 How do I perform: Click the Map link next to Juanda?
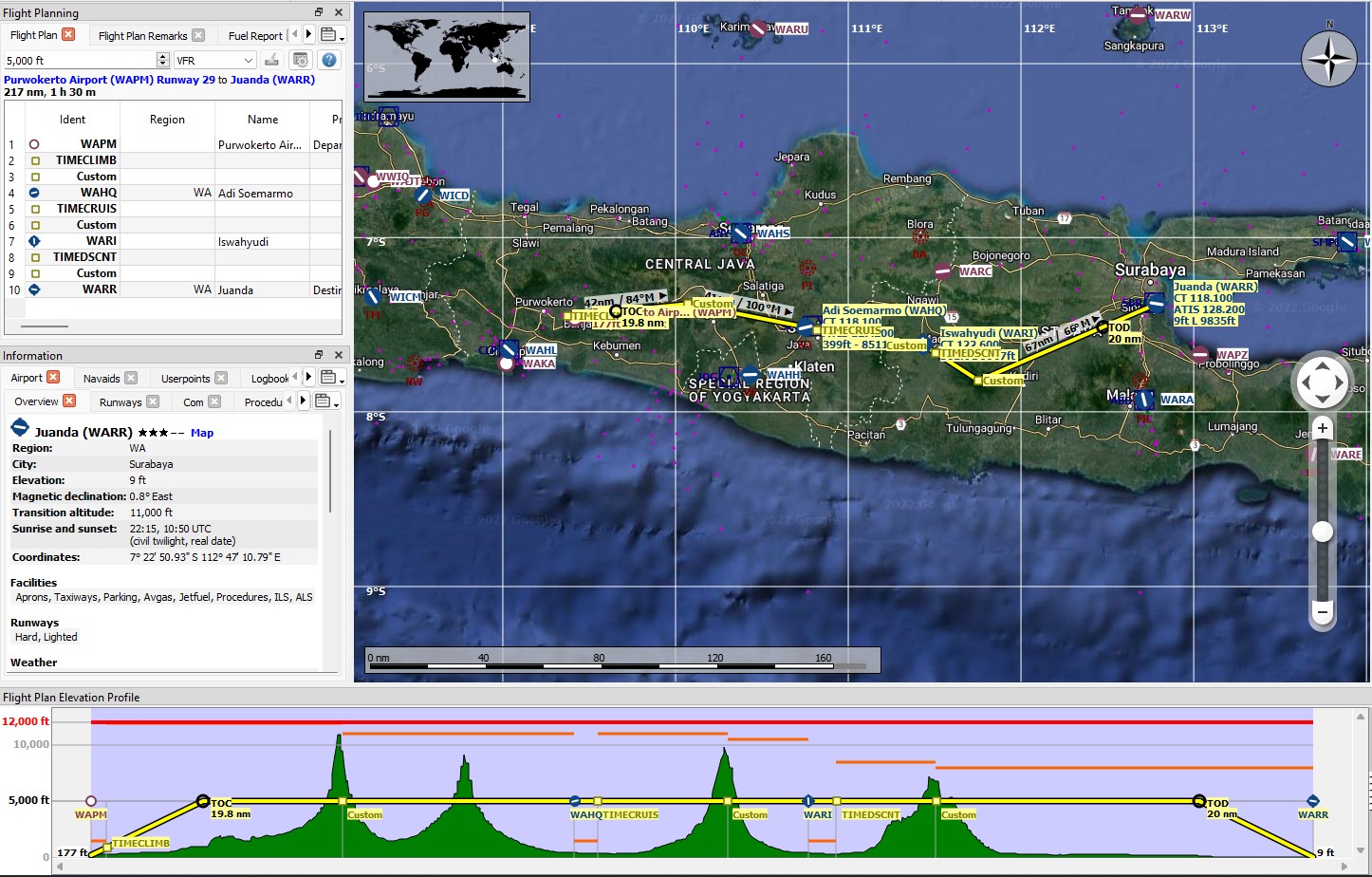(x=202, y=433)
